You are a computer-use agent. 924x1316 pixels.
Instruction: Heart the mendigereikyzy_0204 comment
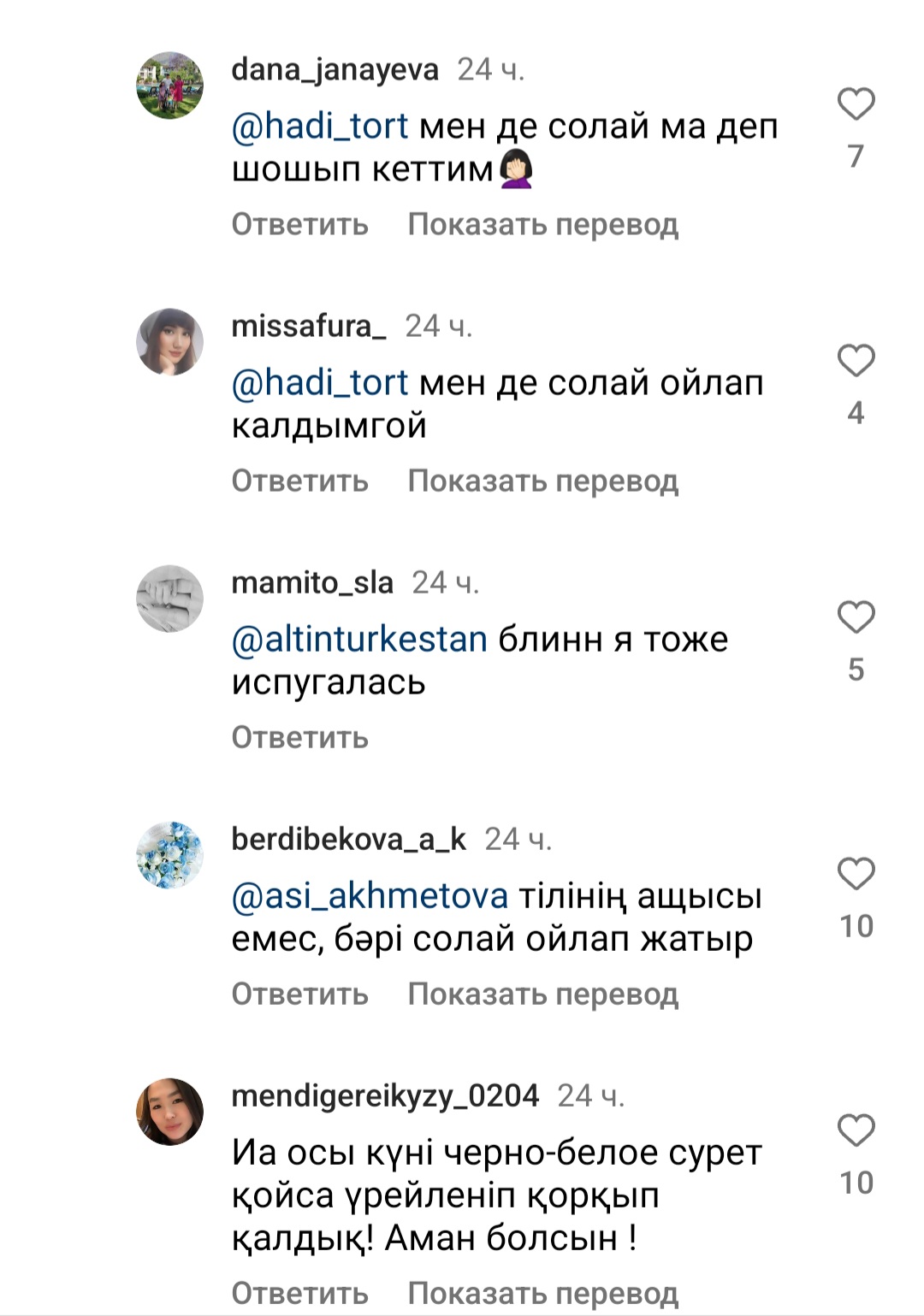click(856, 1130)
